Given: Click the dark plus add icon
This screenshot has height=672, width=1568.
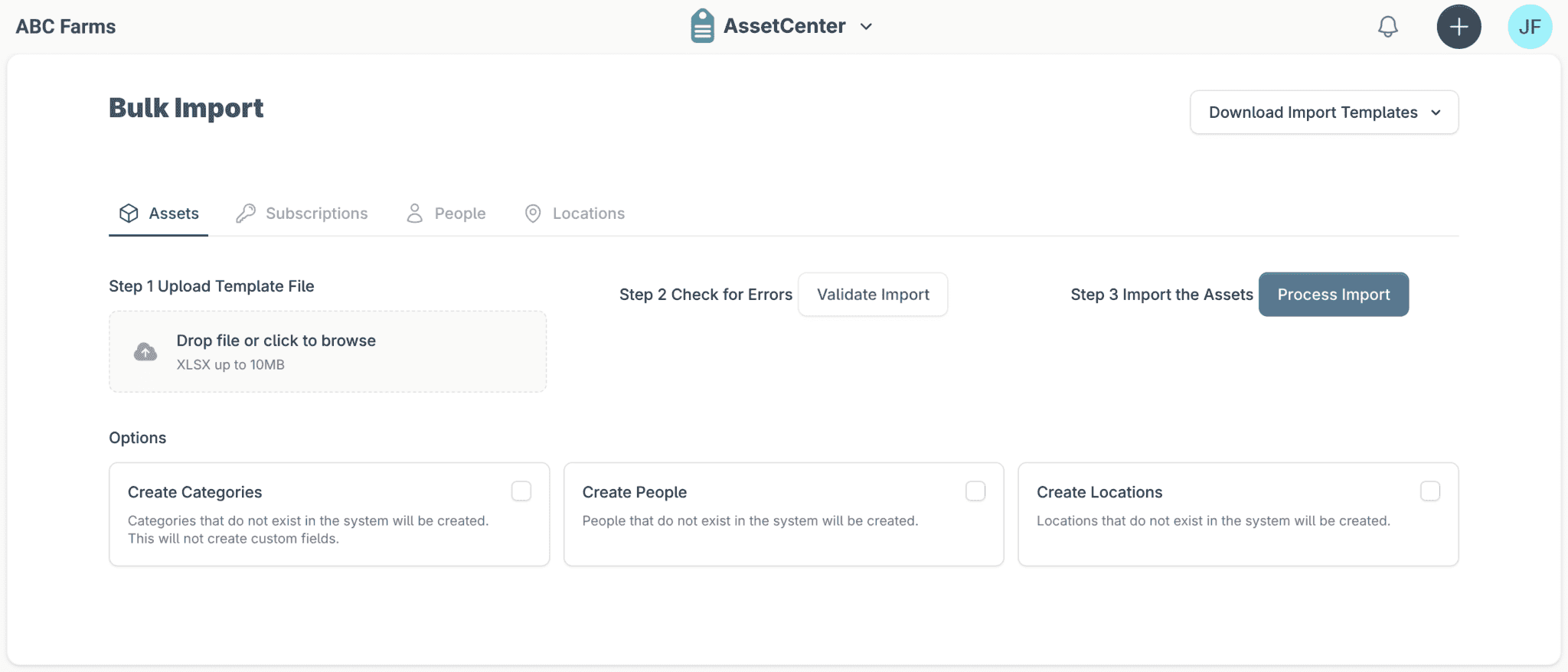Looking at the screenshot, I should [1459, 27].
